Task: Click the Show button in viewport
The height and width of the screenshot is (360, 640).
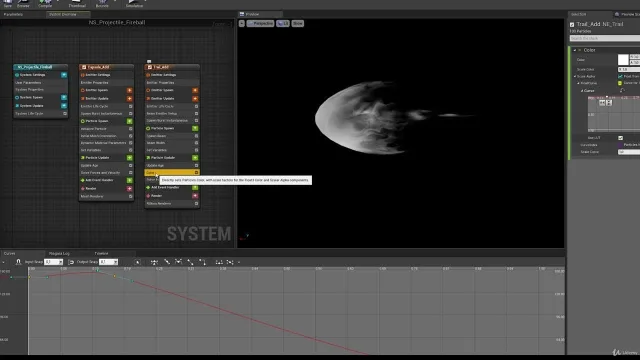Action: 298,24
